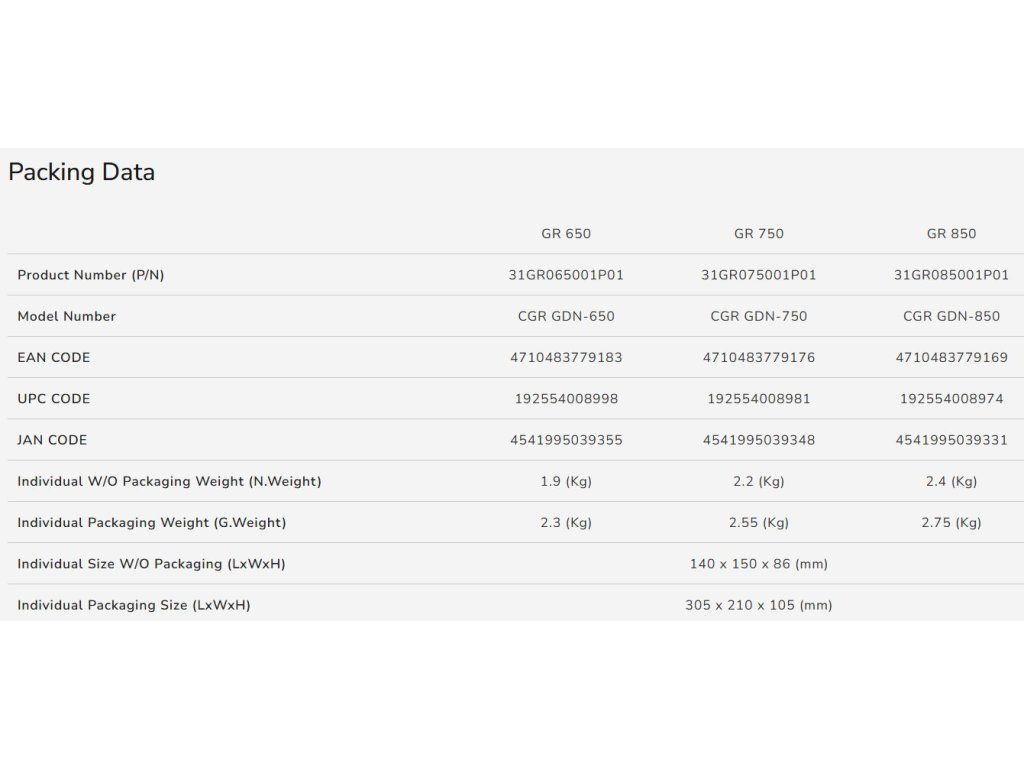This screenshot has height=768, width=1024.
Task: Click the JAN CODE row label
Action: (x=52, y=440)
